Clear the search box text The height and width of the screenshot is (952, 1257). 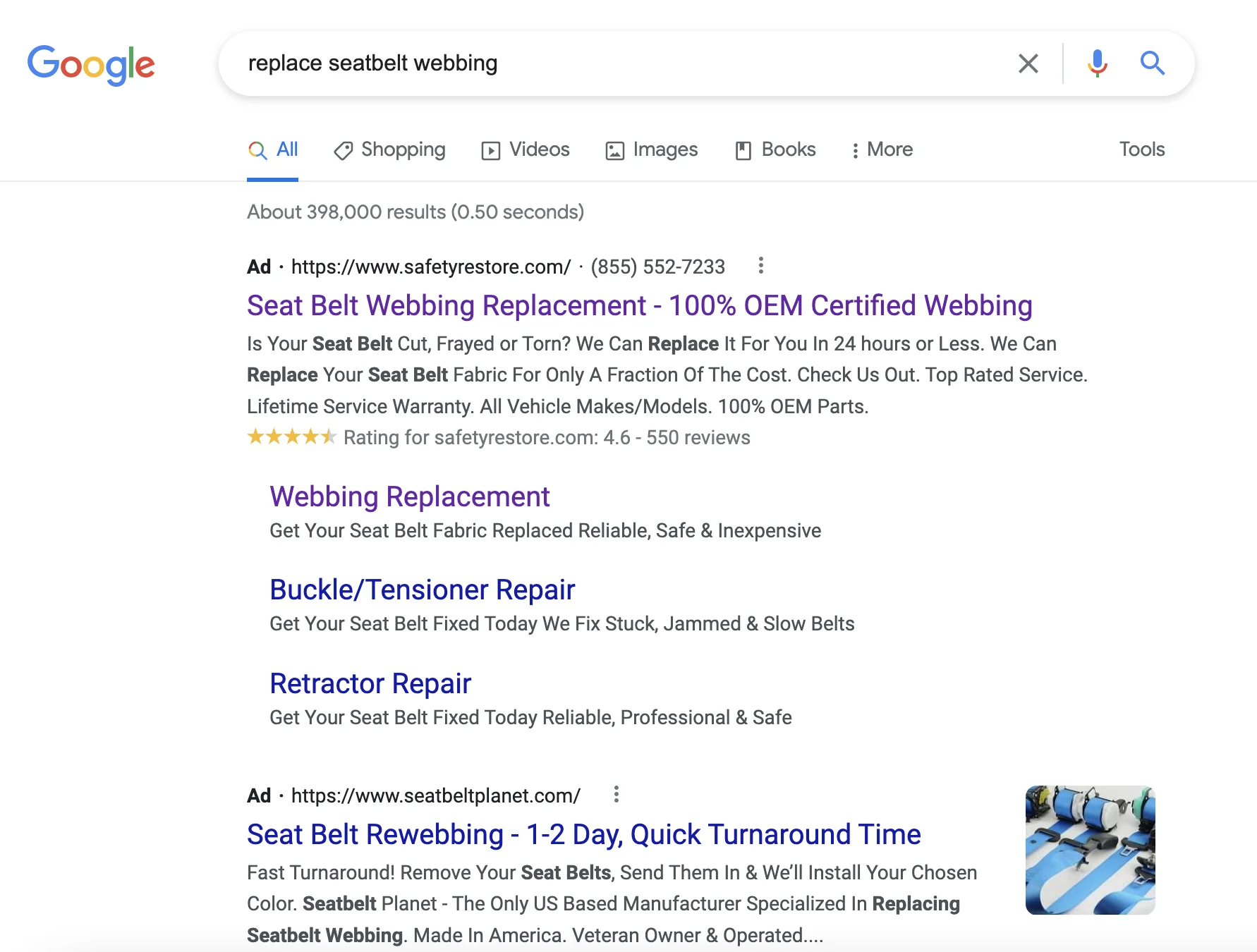(1028, 63)
